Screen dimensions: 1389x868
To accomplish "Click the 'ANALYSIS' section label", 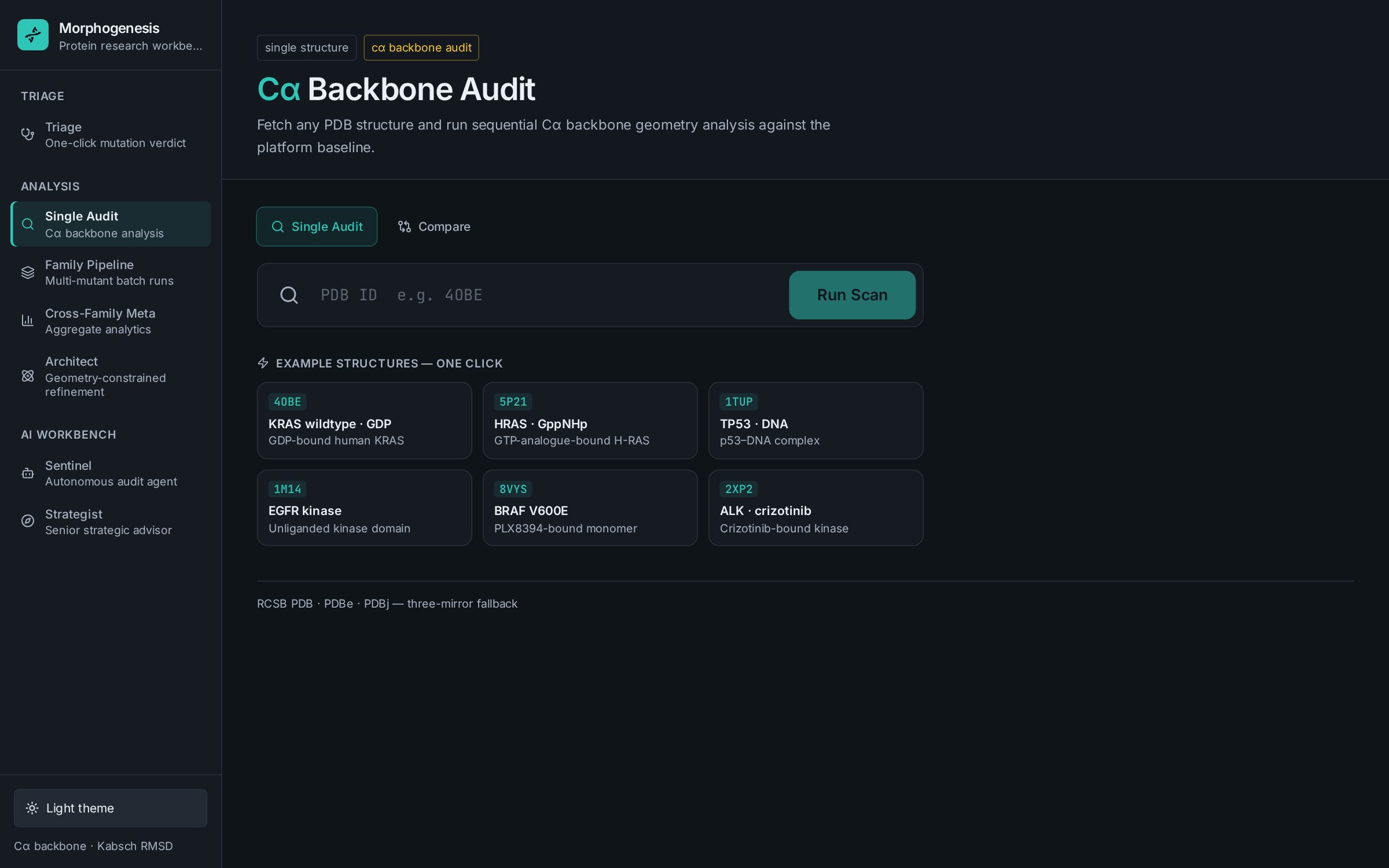I will tap(50, 186).
